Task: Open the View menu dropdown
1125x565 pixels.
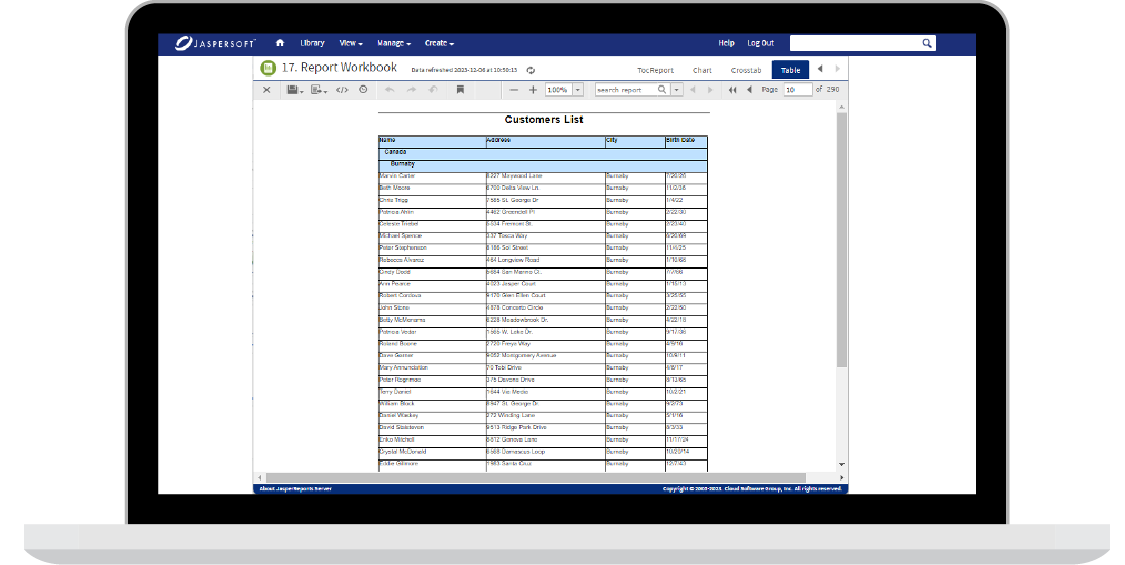Action: pyautogui.click(x=351, y=43)
